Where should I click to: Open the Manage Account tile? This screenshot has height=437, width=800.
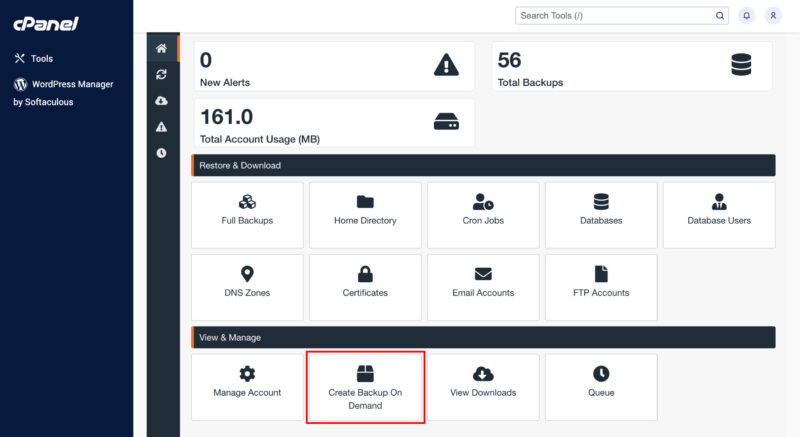tap(247, 388)
